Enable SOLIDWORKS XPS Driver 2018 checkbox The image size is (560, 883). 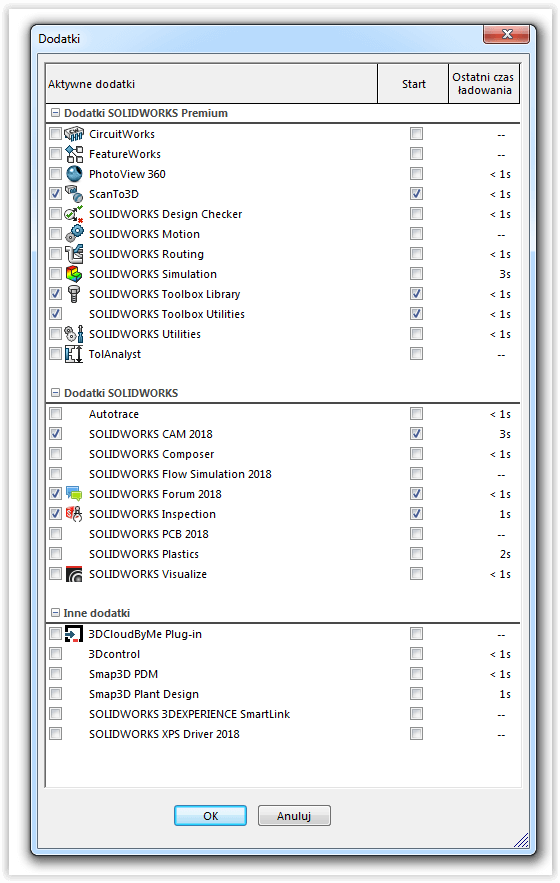55,734
